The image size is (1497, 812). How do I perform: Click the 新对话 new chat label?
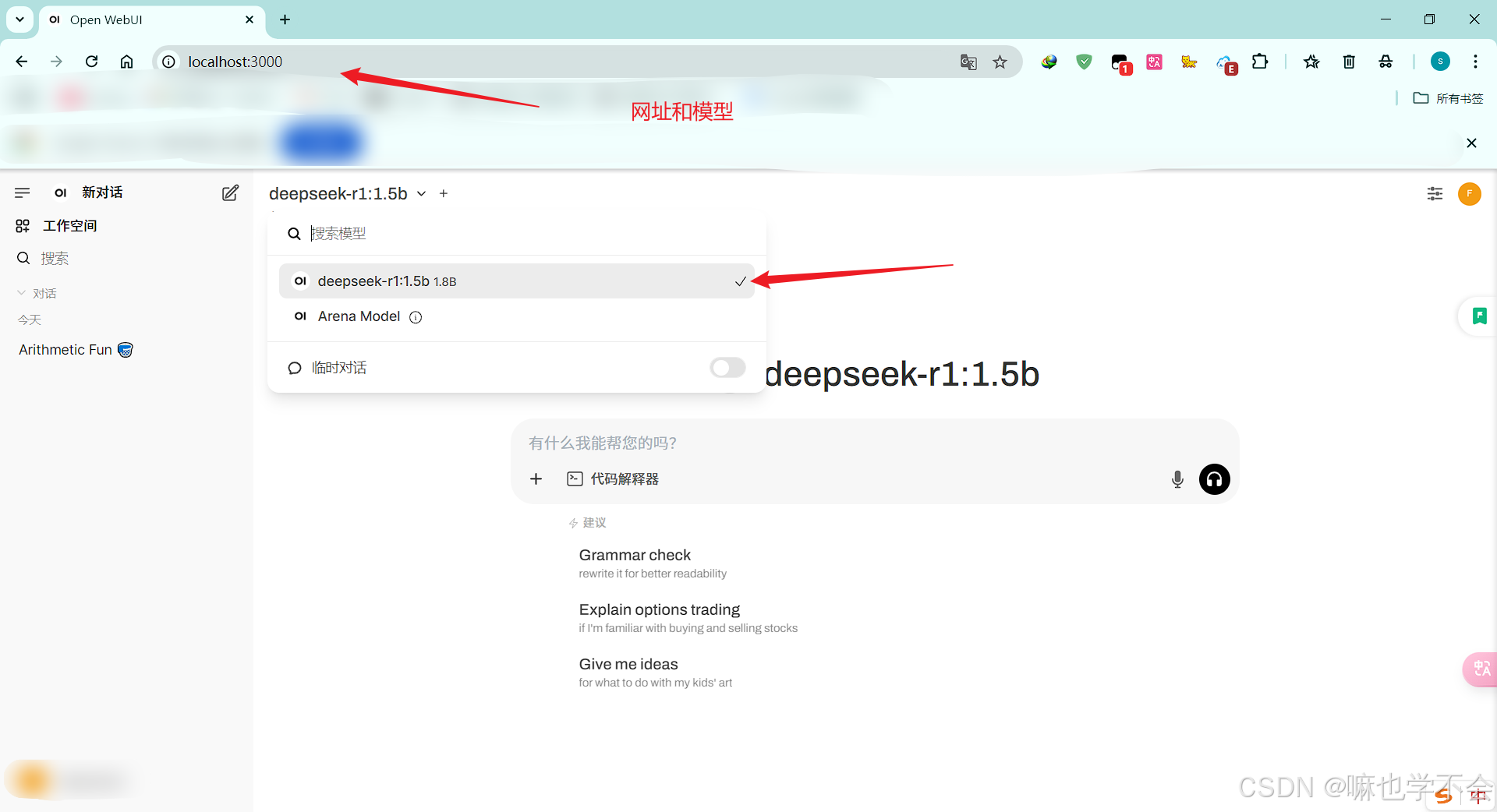click(x=102, y=192)
